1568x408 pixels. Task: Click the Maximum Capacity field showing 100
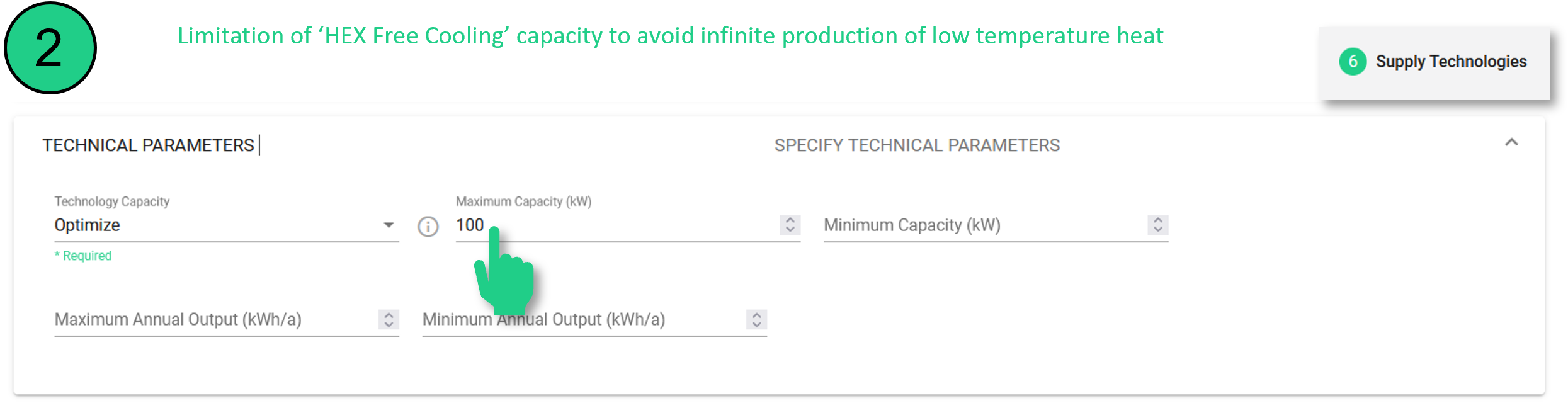(x=617, y=225)
